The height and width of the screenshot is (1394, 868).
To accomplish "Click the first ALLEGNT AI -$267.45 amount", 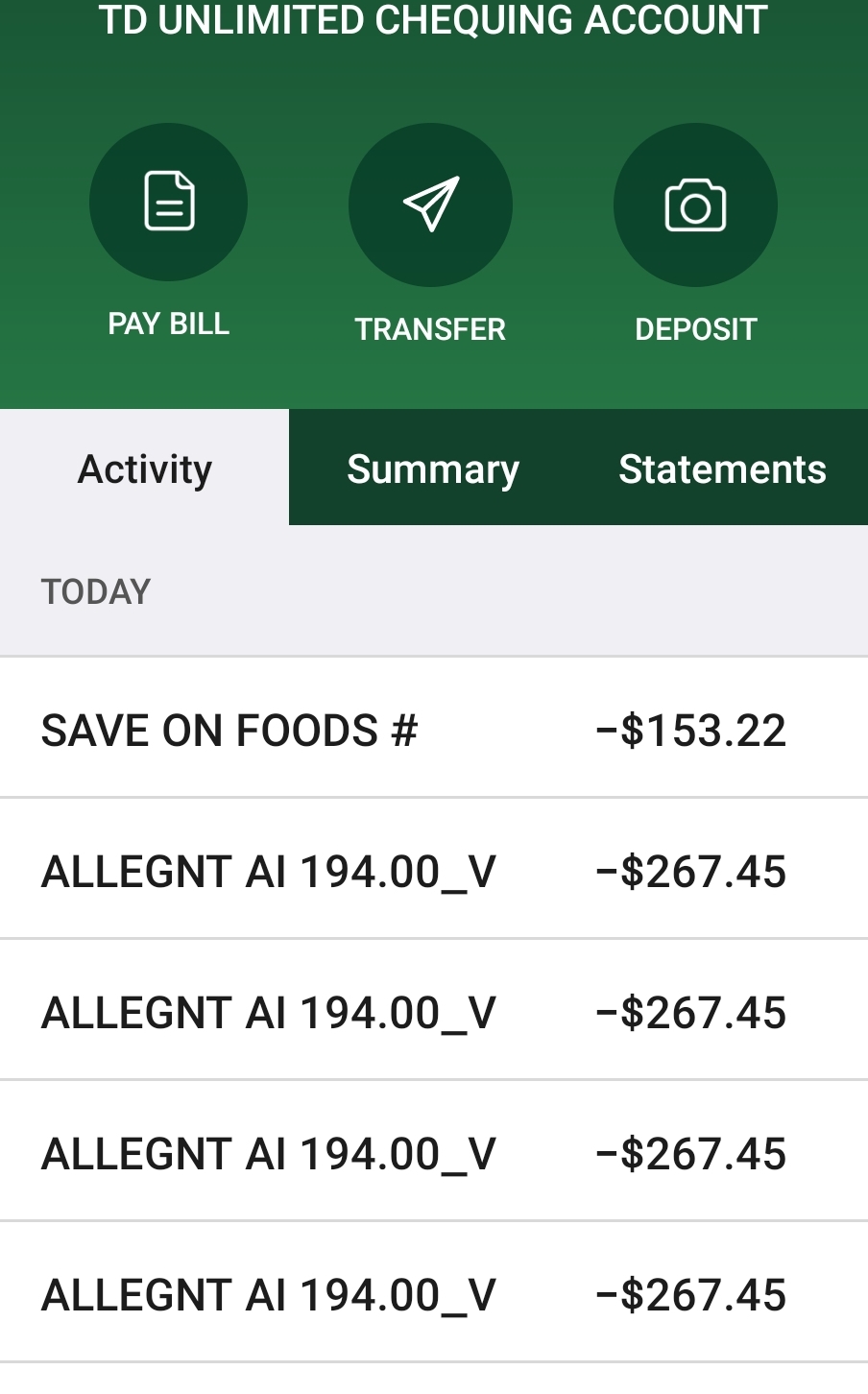I will coord(690,872).
